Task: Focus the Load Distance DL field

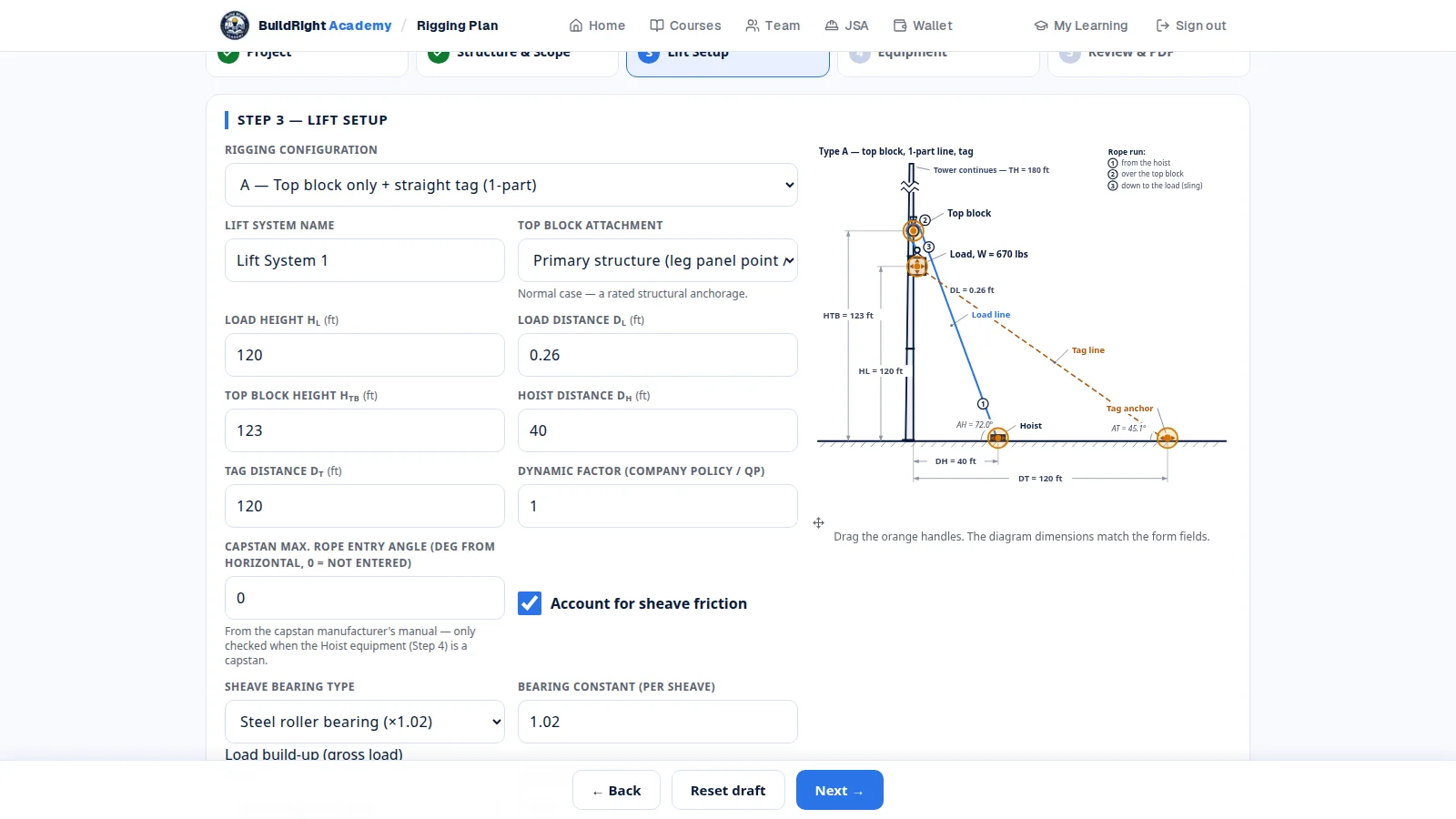Action: [x=658, y=355]
